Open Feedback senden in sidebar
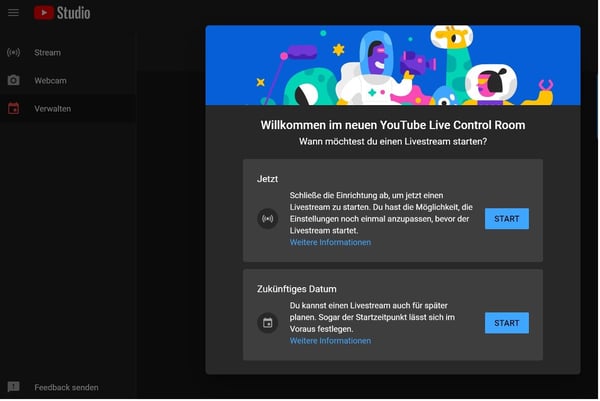The height and width of the screenshot is (401, 600). (68, 387)
